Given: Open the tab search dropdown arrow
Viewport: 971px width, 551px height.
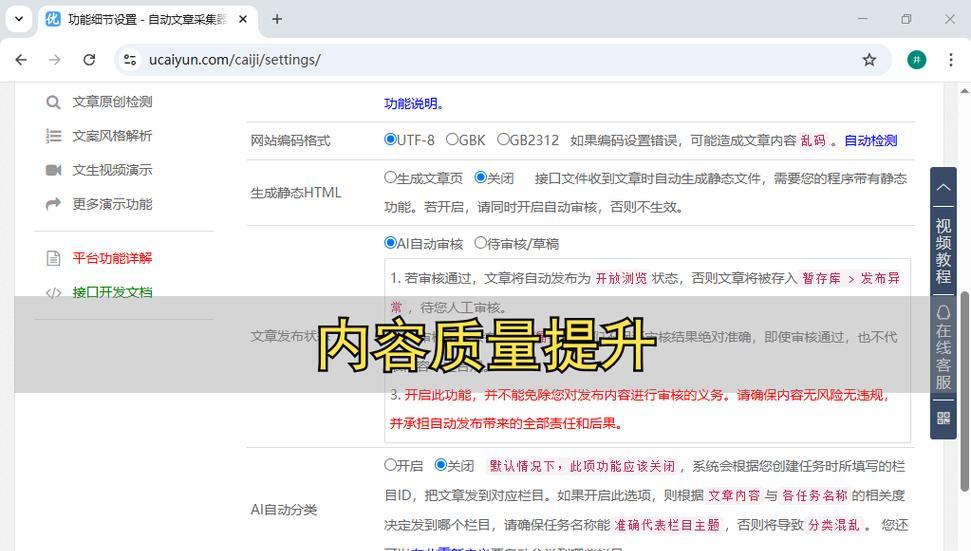Looking at the screenshot, I should pos(19,19).
